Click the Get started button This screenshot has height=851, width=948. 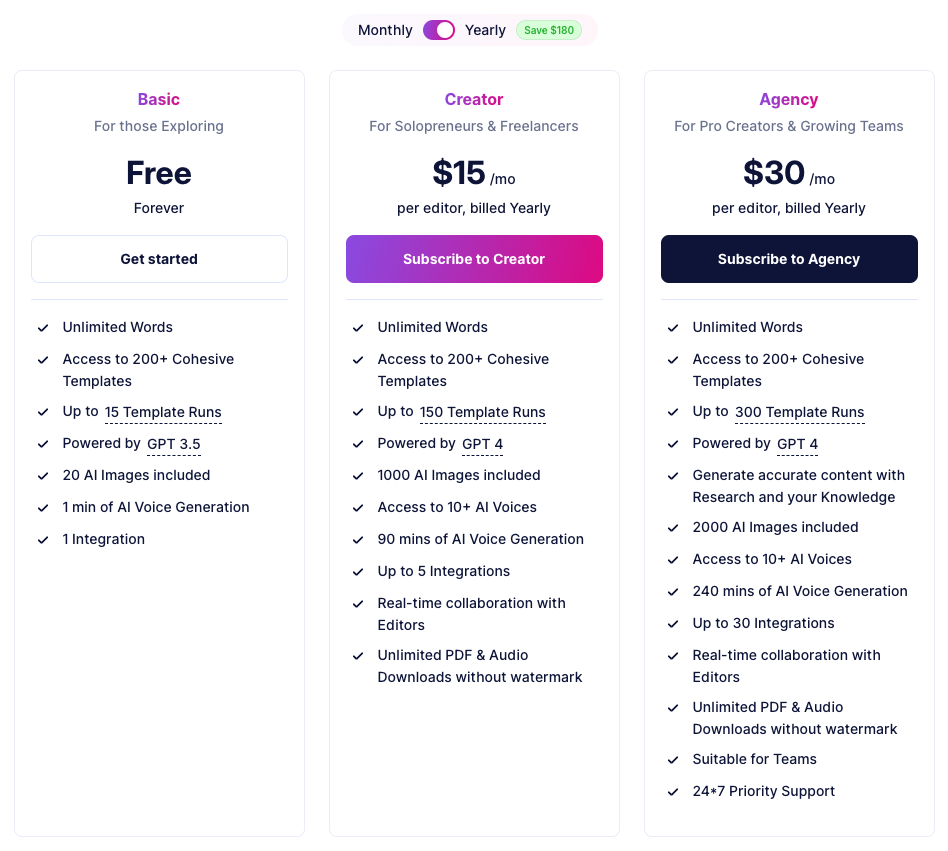(159, 259)
